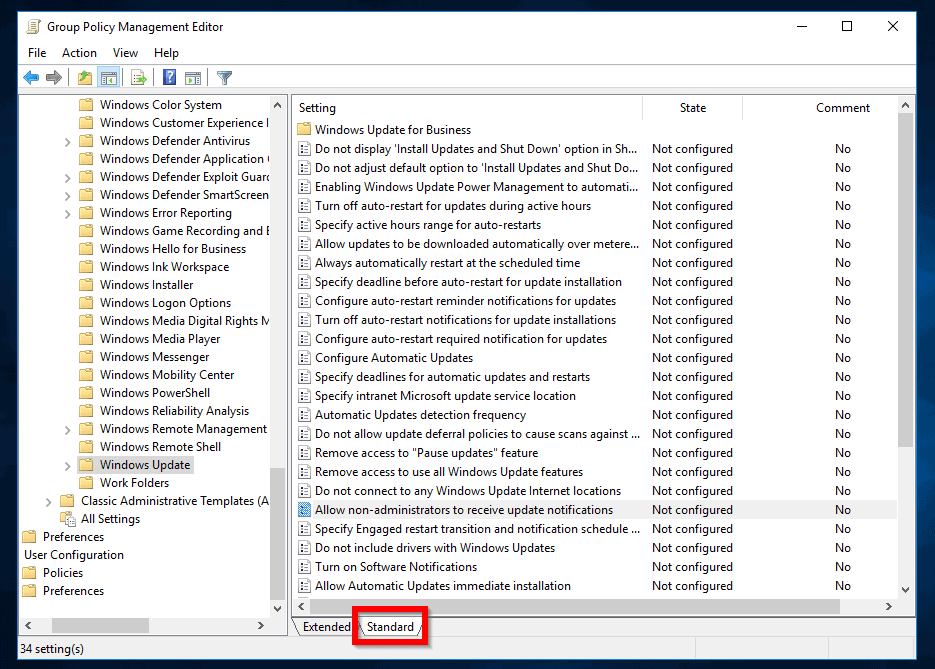Sort the list by the State column header
The width and height of the screenshot is (935, 669).
coord(692,108)
